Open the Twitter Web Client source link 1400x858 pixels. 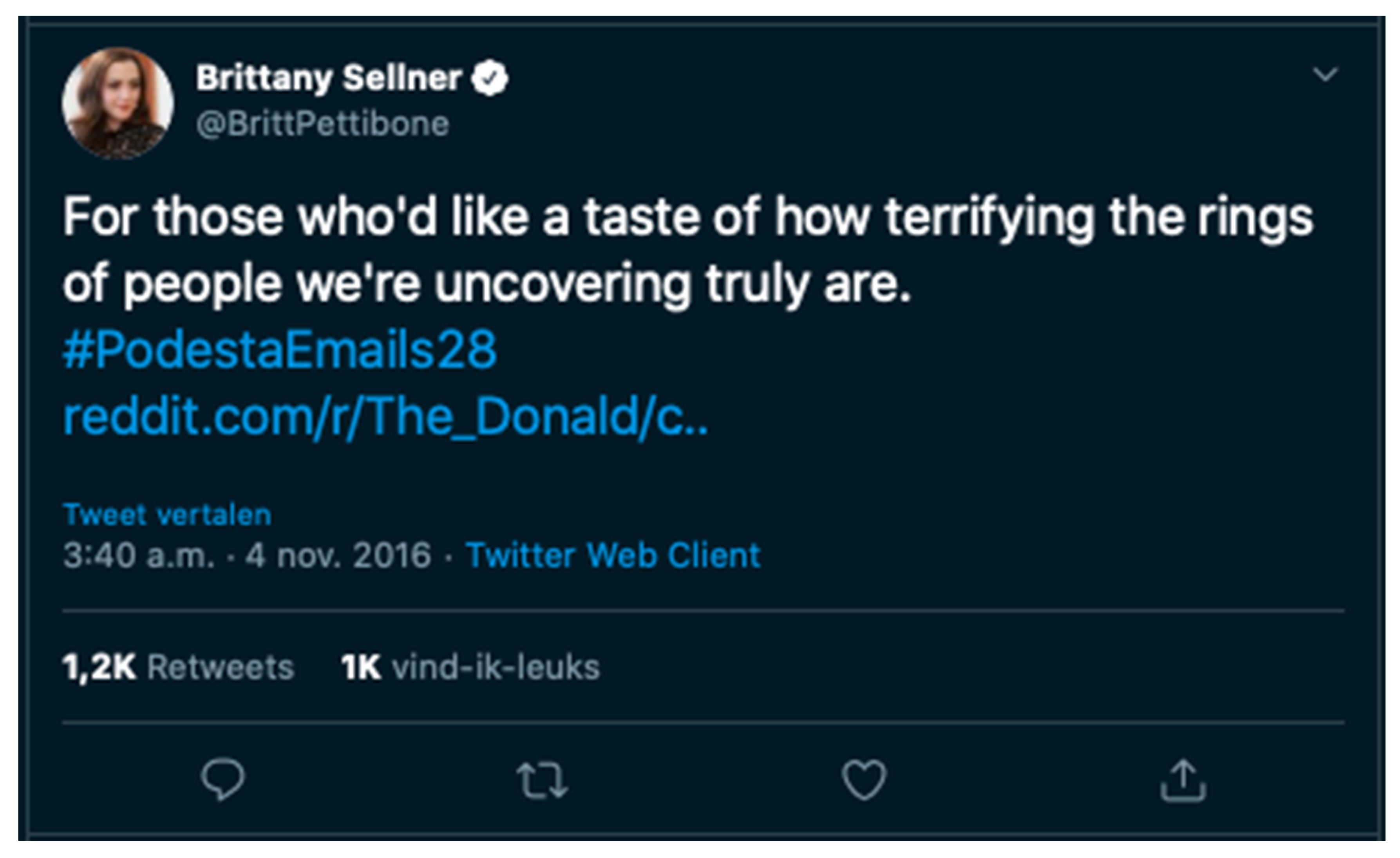[613, 555]
